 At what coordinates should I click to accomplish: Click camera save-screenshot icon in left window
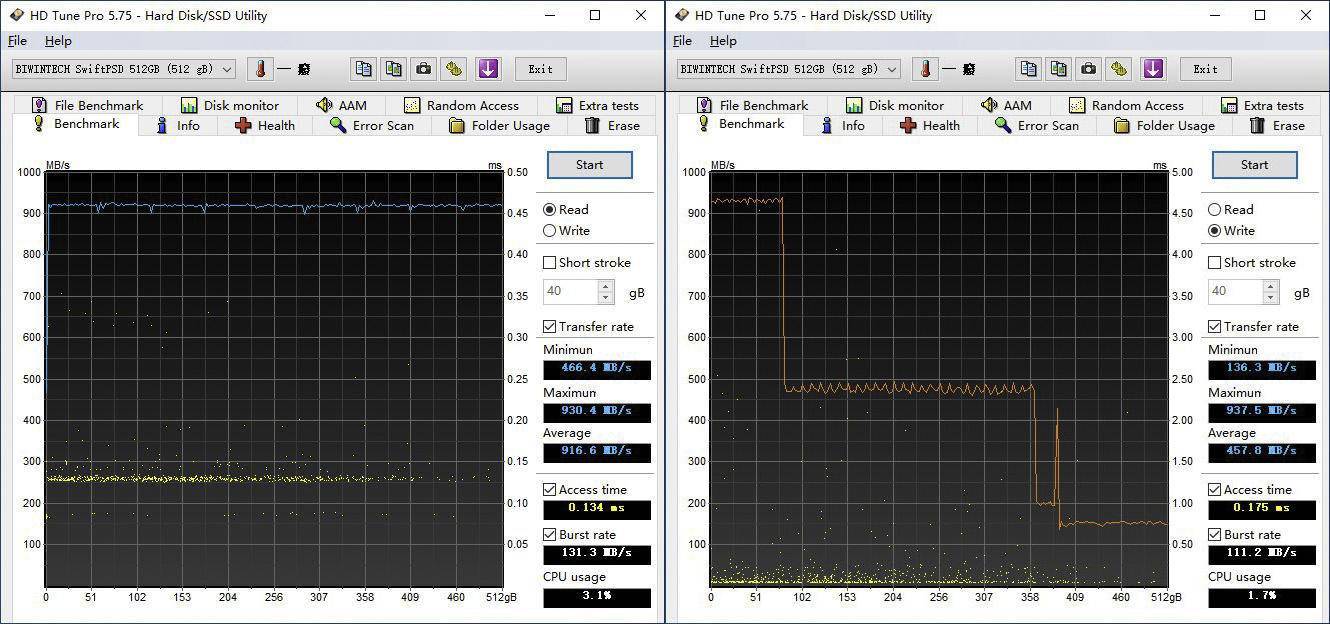(x=424, y=69)
